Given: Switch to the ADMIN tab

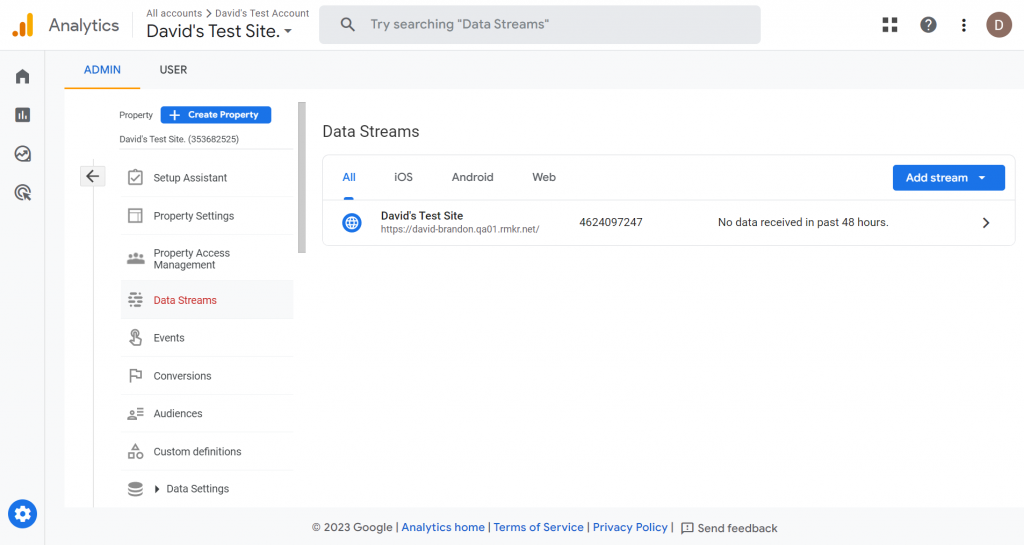Looking at the screenshot, I should (102, 70).
